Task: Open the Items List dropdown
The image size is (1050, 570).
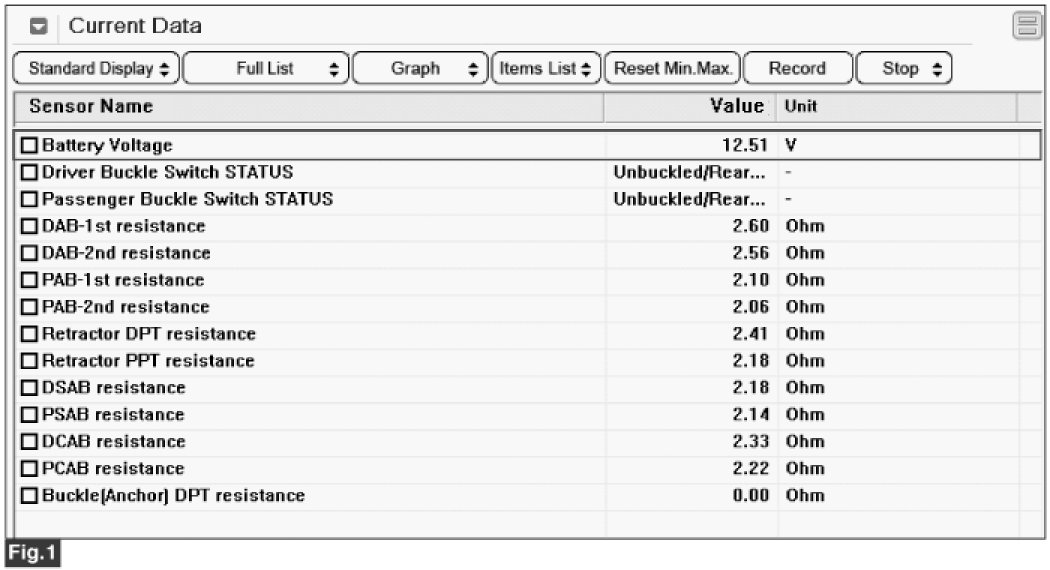Action: pos(546,69)
